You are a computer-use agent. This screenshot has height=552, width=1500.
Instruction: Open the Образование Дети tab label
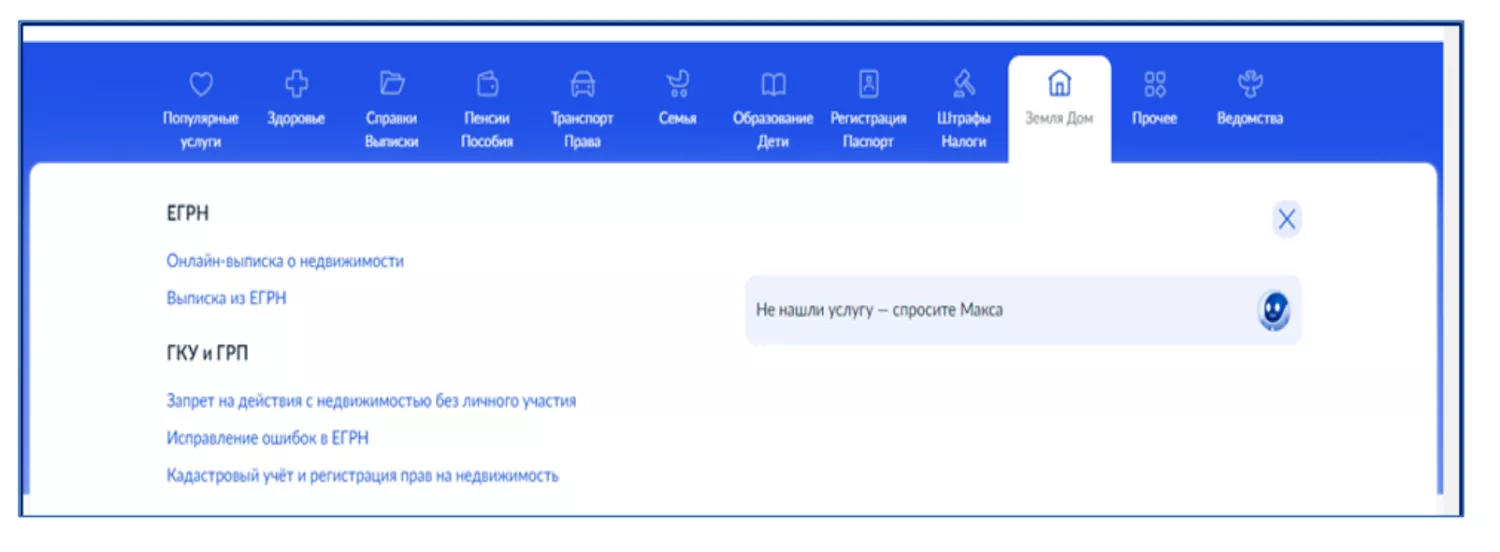pos(773,130)
